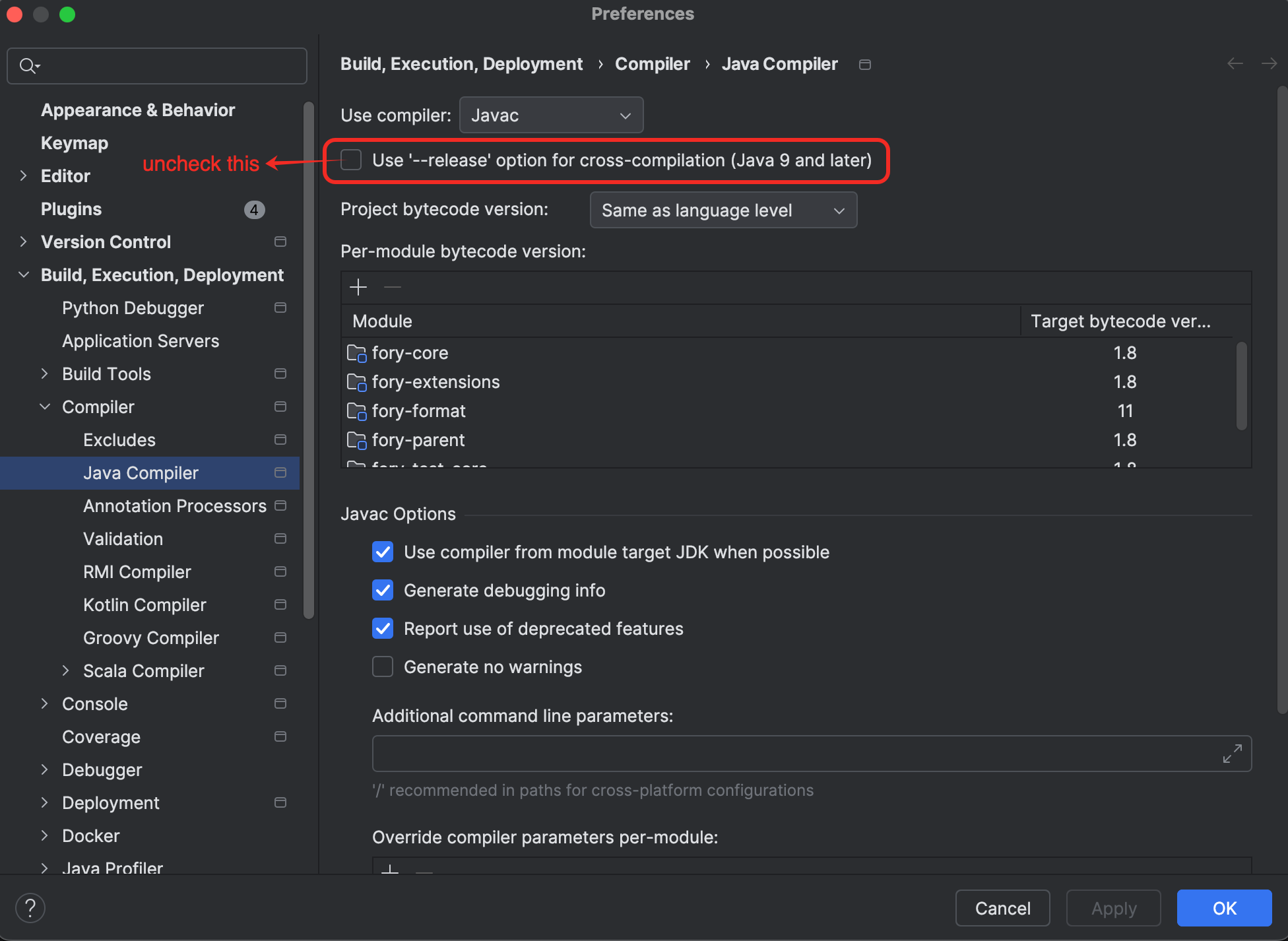The width and height of the screenshot is (1288, 941).
Task: Click the back navigation arrow
Action: click(x=1235, y=63)
